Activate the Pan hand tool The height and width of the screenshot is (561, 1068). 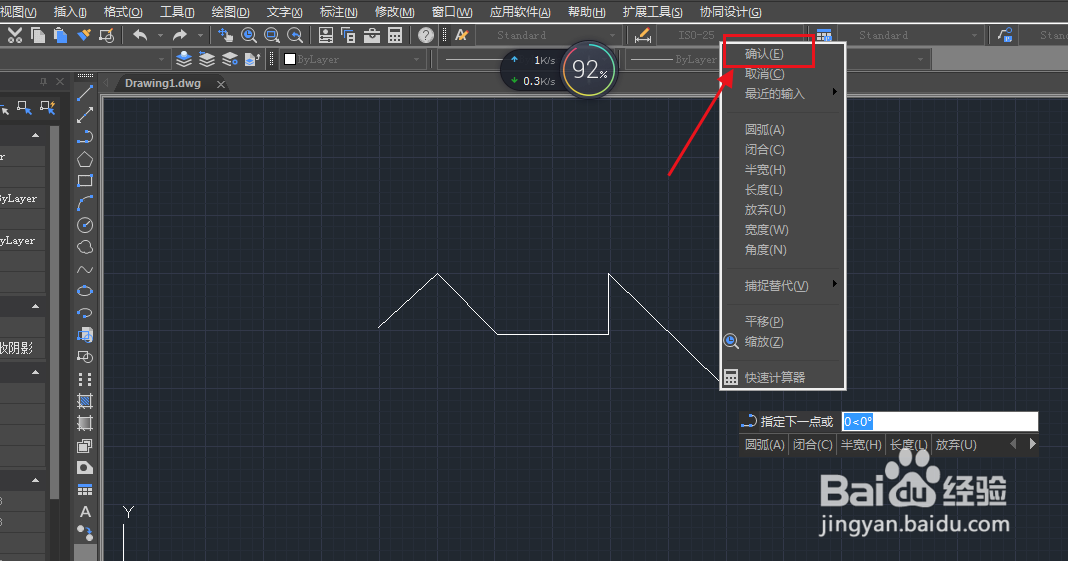coord(225,35)
